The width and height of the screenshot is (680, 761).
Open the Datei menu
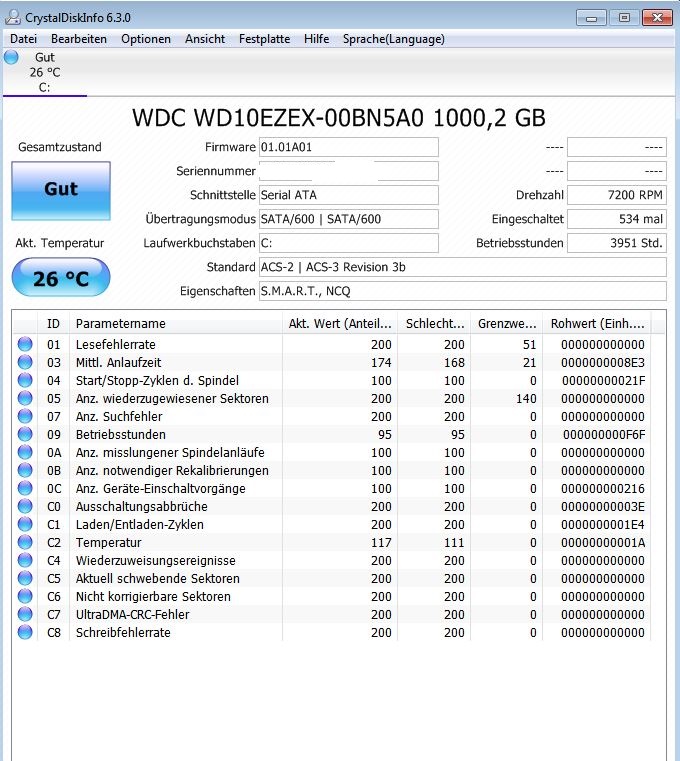click(23, 39)
